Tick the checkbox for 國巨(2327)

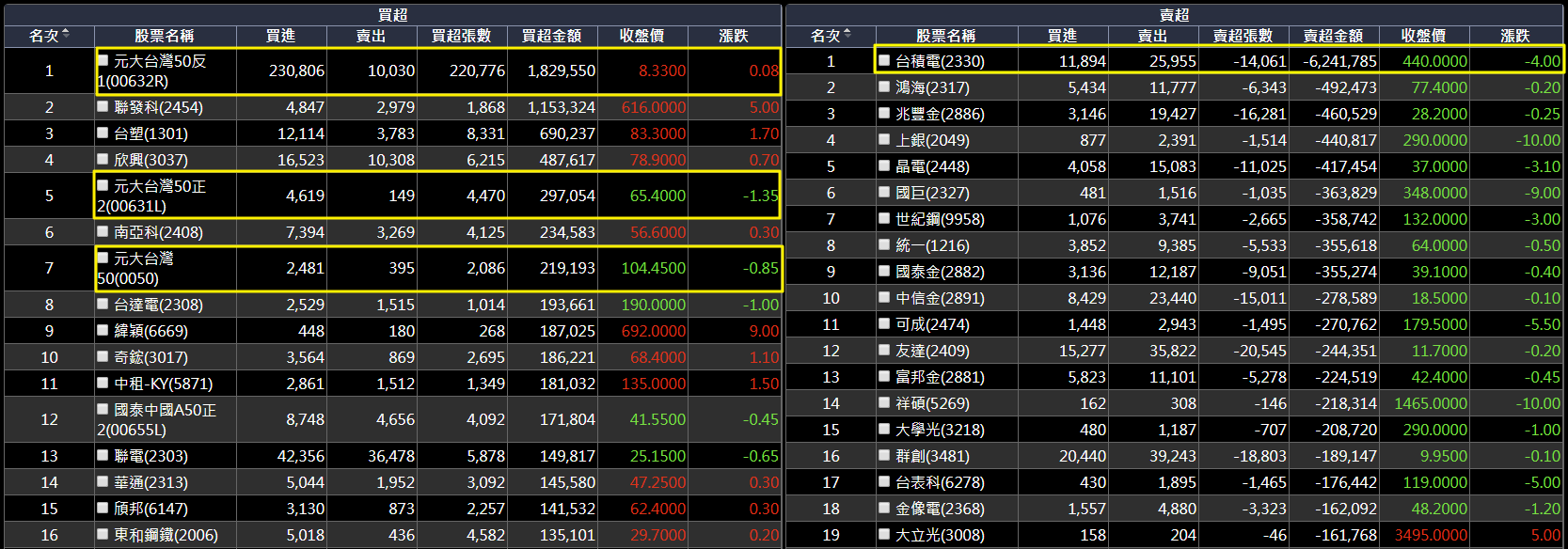coord(884,192)
